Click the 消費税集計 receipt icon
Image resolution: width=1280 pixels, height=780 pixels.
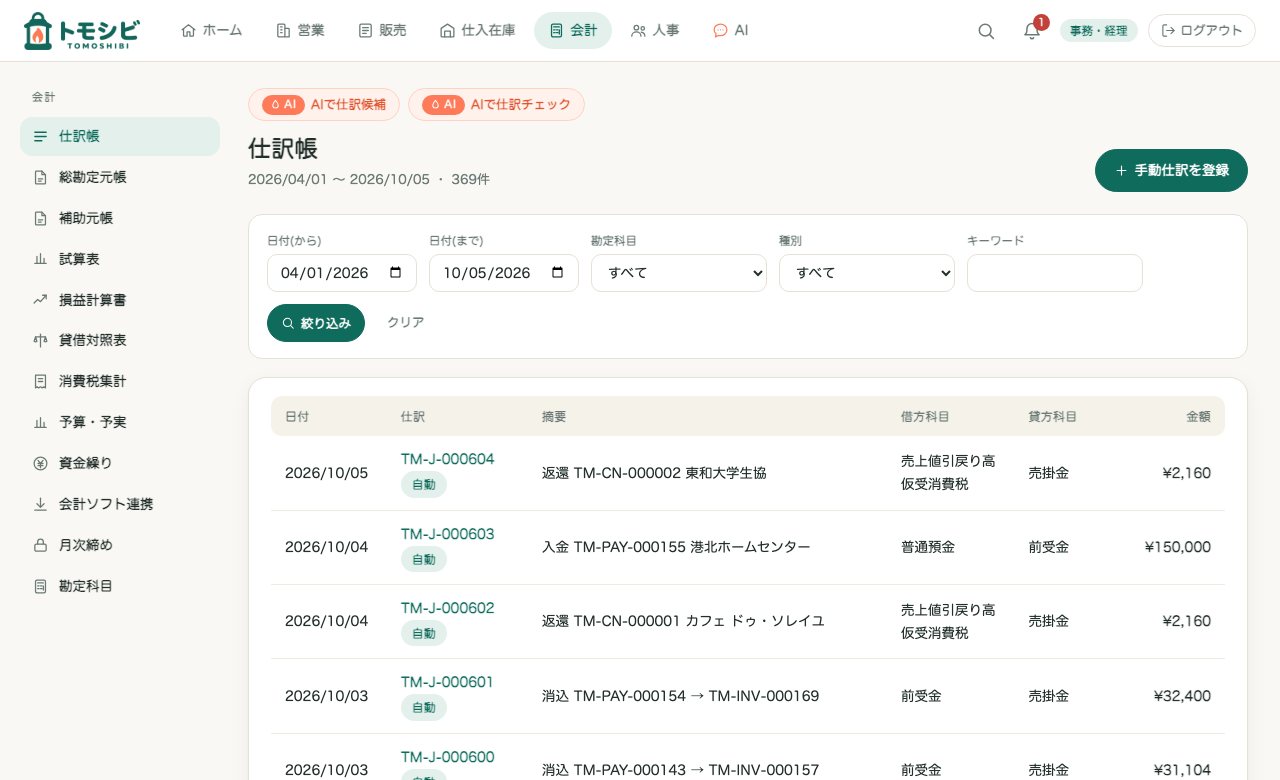(41, 381)
